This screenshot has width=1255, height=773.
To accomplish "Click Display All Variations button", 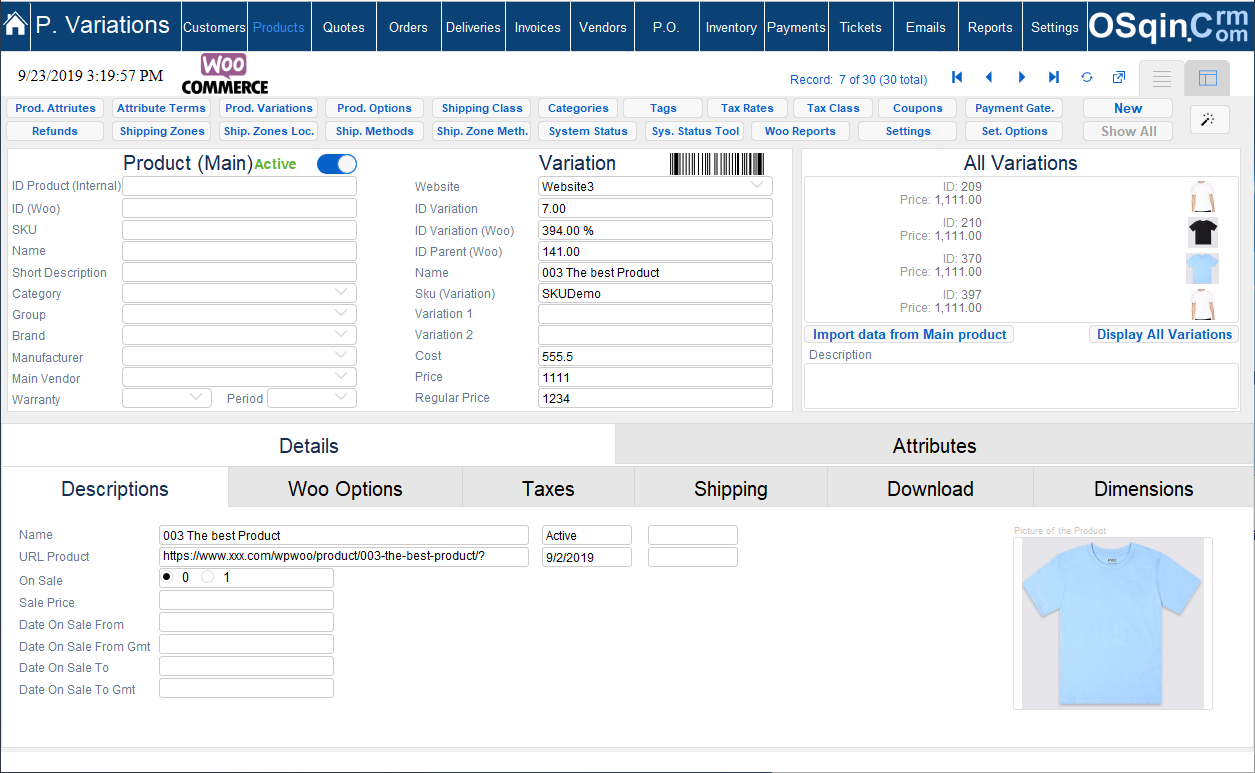I will tap(1164, 334).
